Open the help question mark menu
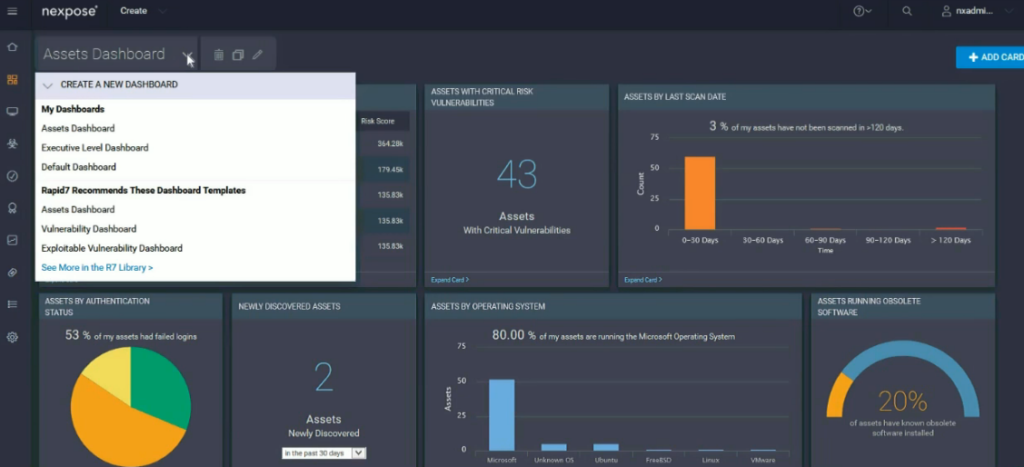 [x=861, y=11]
